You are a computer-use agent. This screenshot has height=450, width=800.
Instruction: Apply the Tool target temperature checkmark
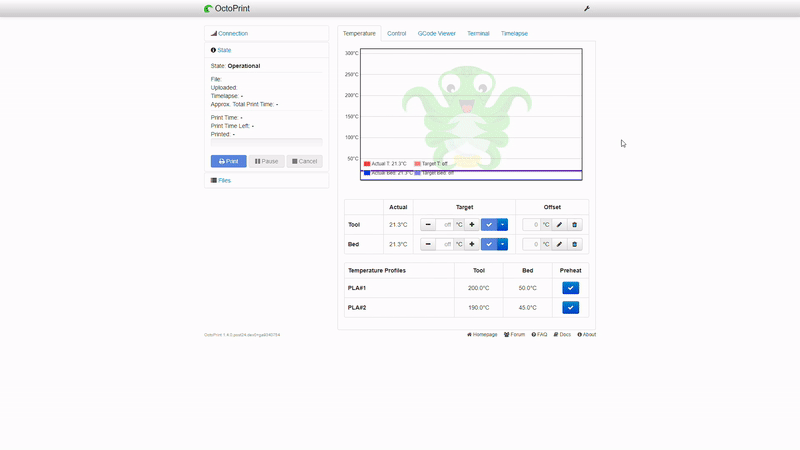[x=489, y=224]
